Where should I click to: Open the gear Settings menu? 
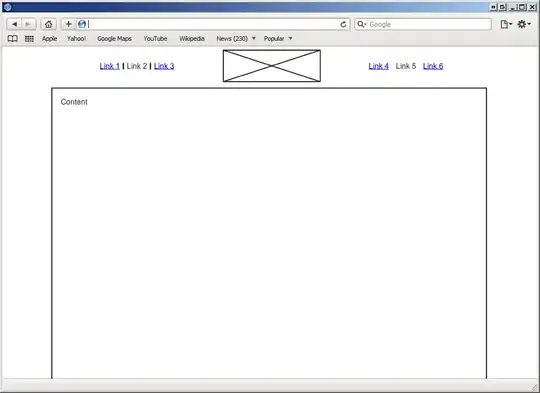click(524, 24)
